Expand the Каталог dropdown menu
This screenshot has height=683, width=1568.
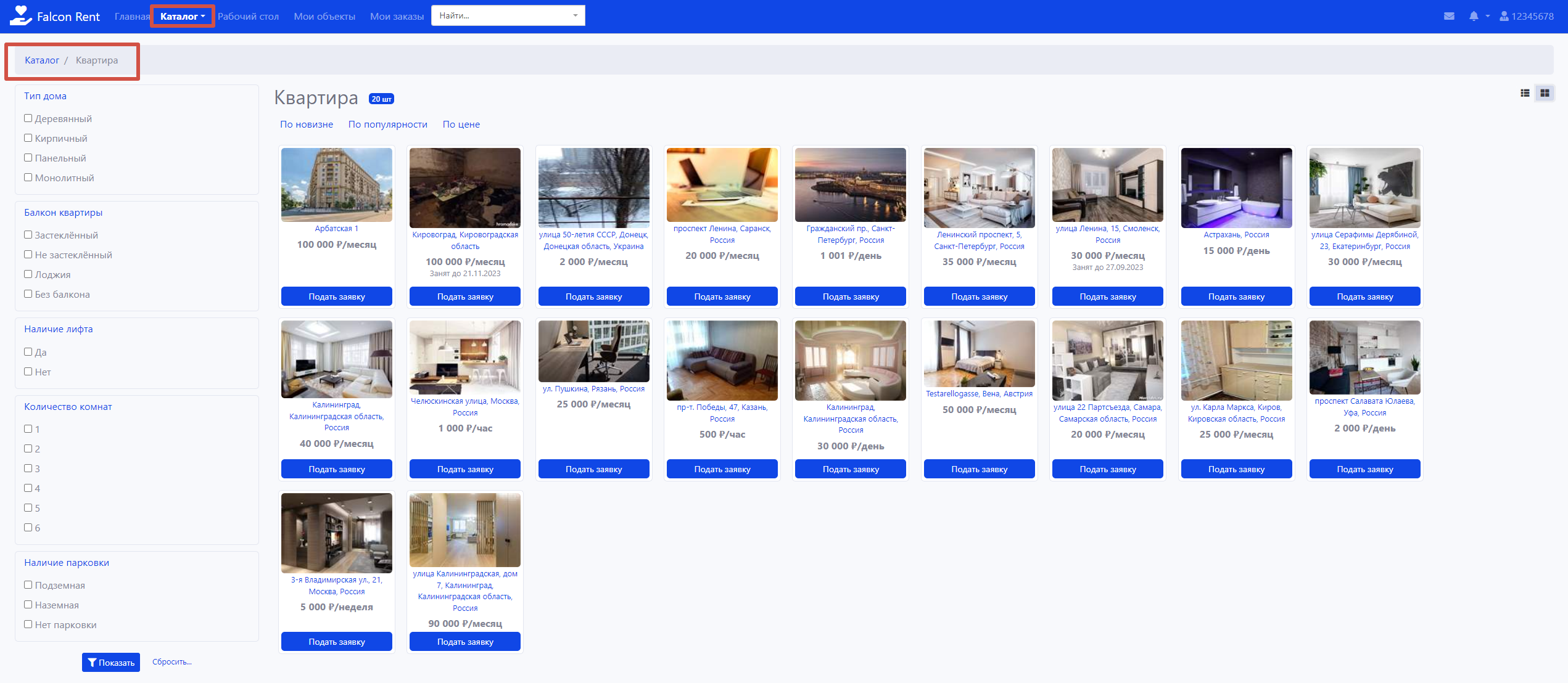[x=183, y=17]
